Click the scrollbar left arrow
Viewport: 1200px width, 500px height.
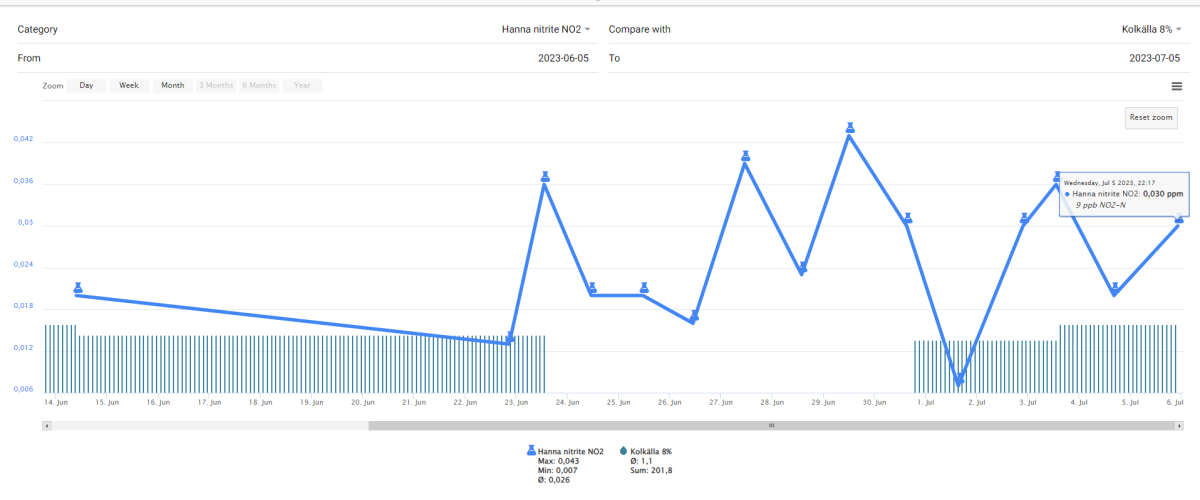tap(46, 425)
